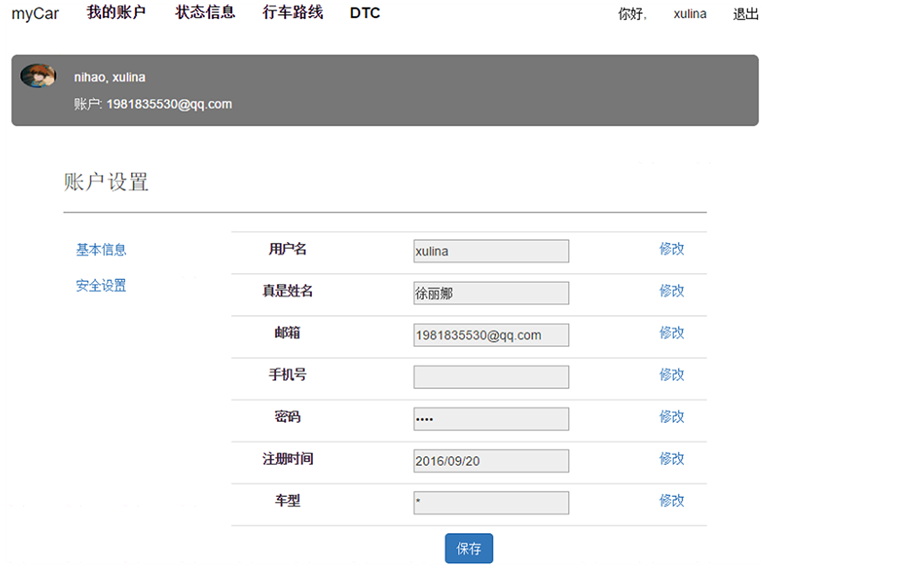Image resolution: width=903 pixels, height=565 pixels.
Task: Click the xulina username link at top
Action: [x=690, y=14]
